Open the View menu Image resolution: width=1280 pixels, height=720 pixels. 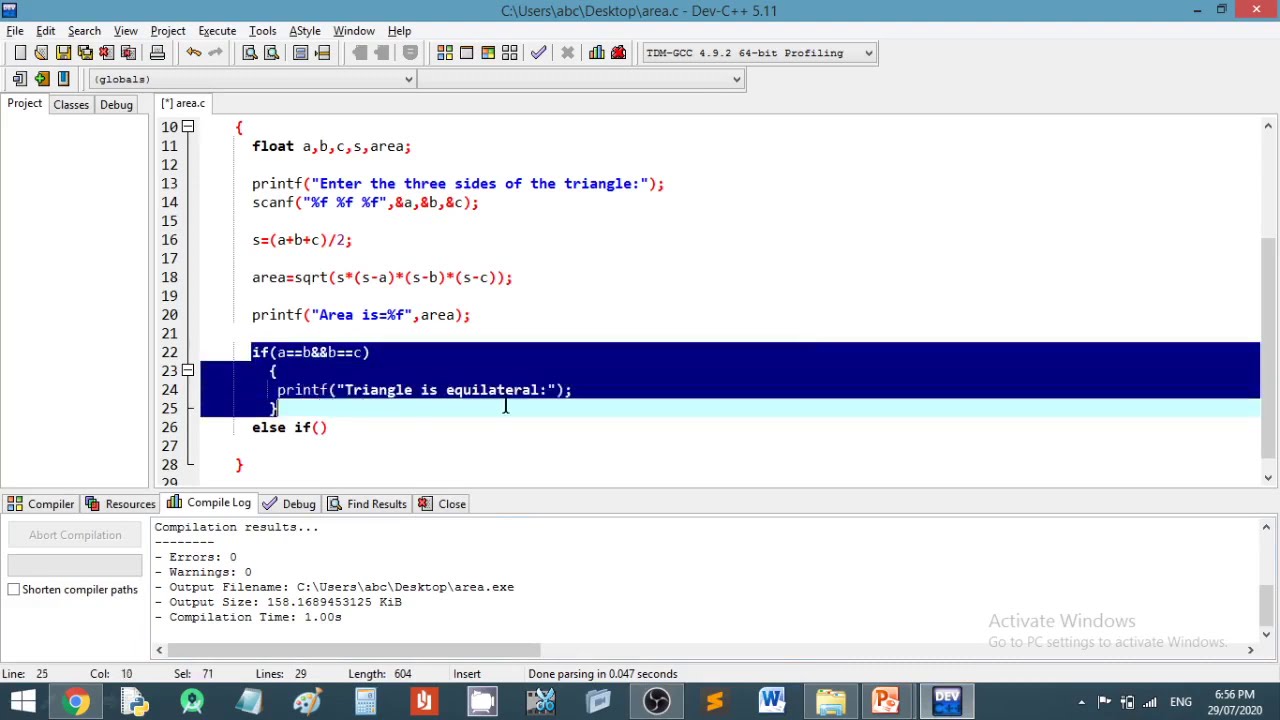tap(125, 31)
